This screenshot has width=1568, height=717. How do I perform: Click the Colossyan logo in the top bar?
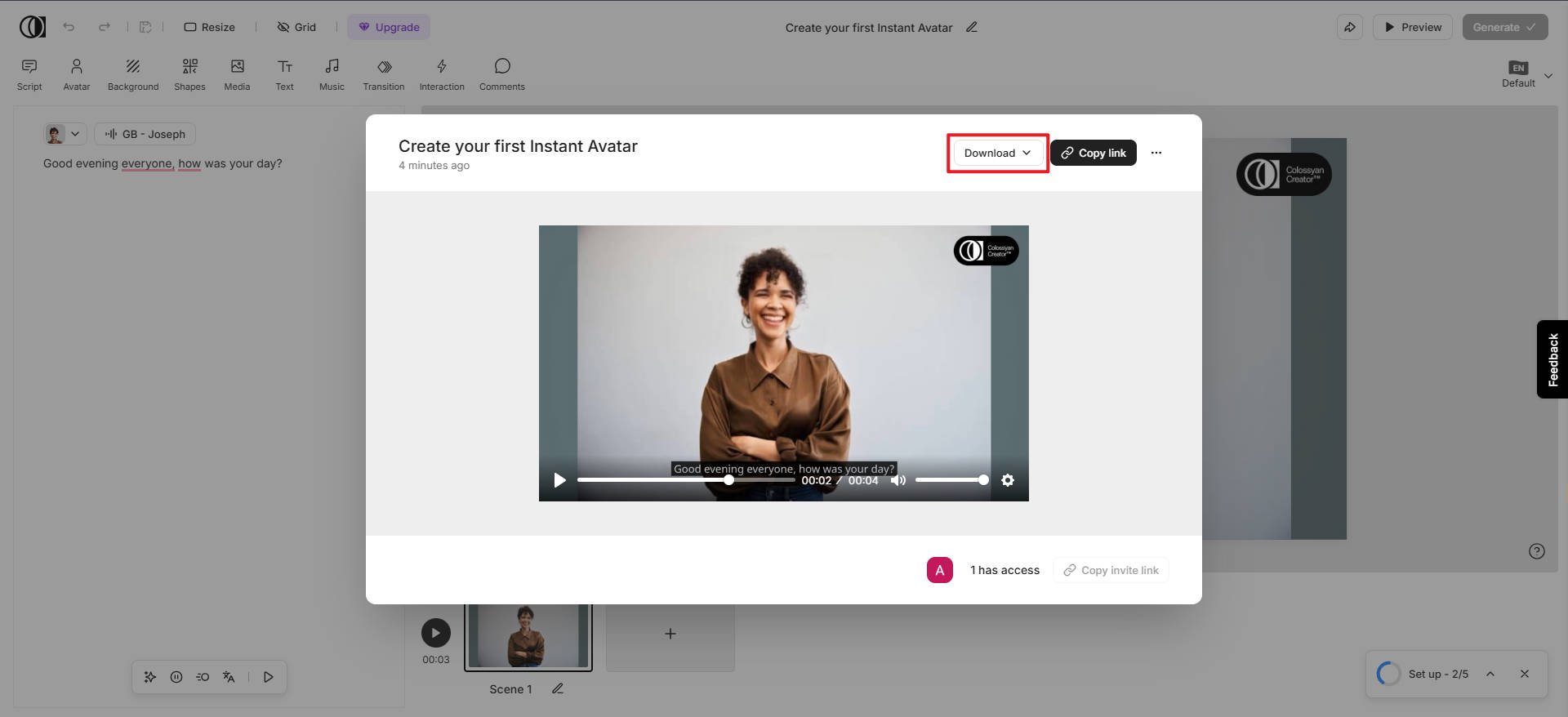[33, 27]
